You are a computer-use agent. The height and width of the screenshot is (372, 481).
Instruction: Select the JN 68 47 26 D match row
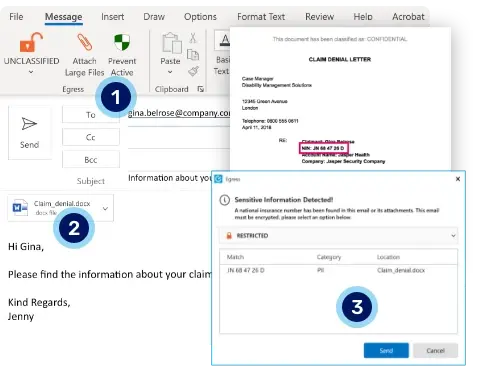(x=338, y=270)
